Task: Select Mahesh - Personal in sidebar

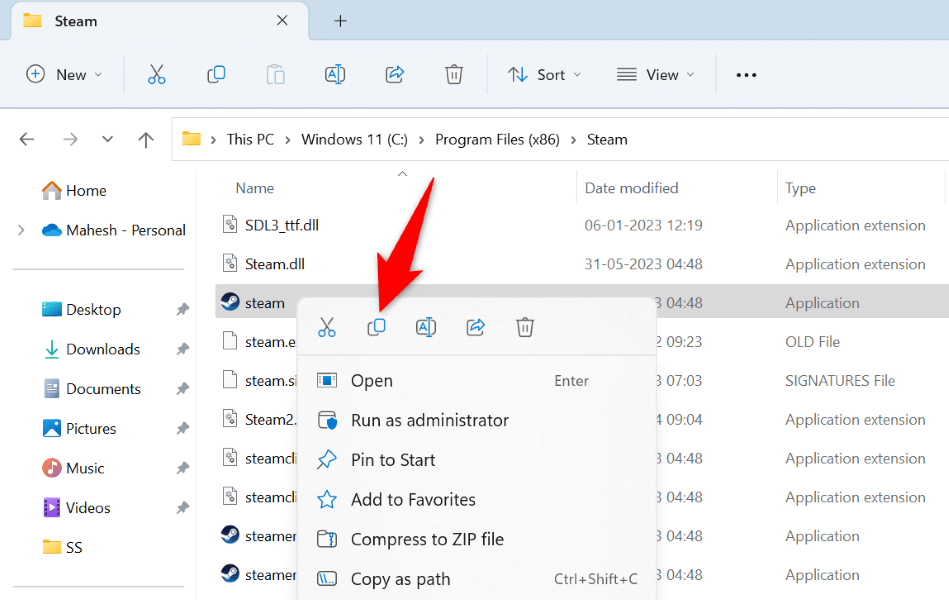Action: (114, 230)
